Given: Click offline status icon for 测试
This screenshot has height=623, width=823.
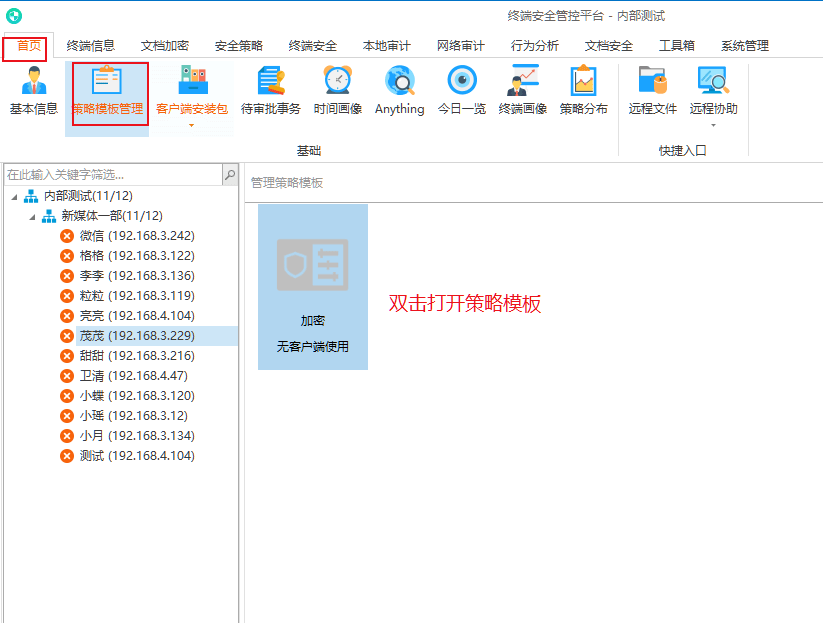Looking at the screenshot, I should coord(67,456).
